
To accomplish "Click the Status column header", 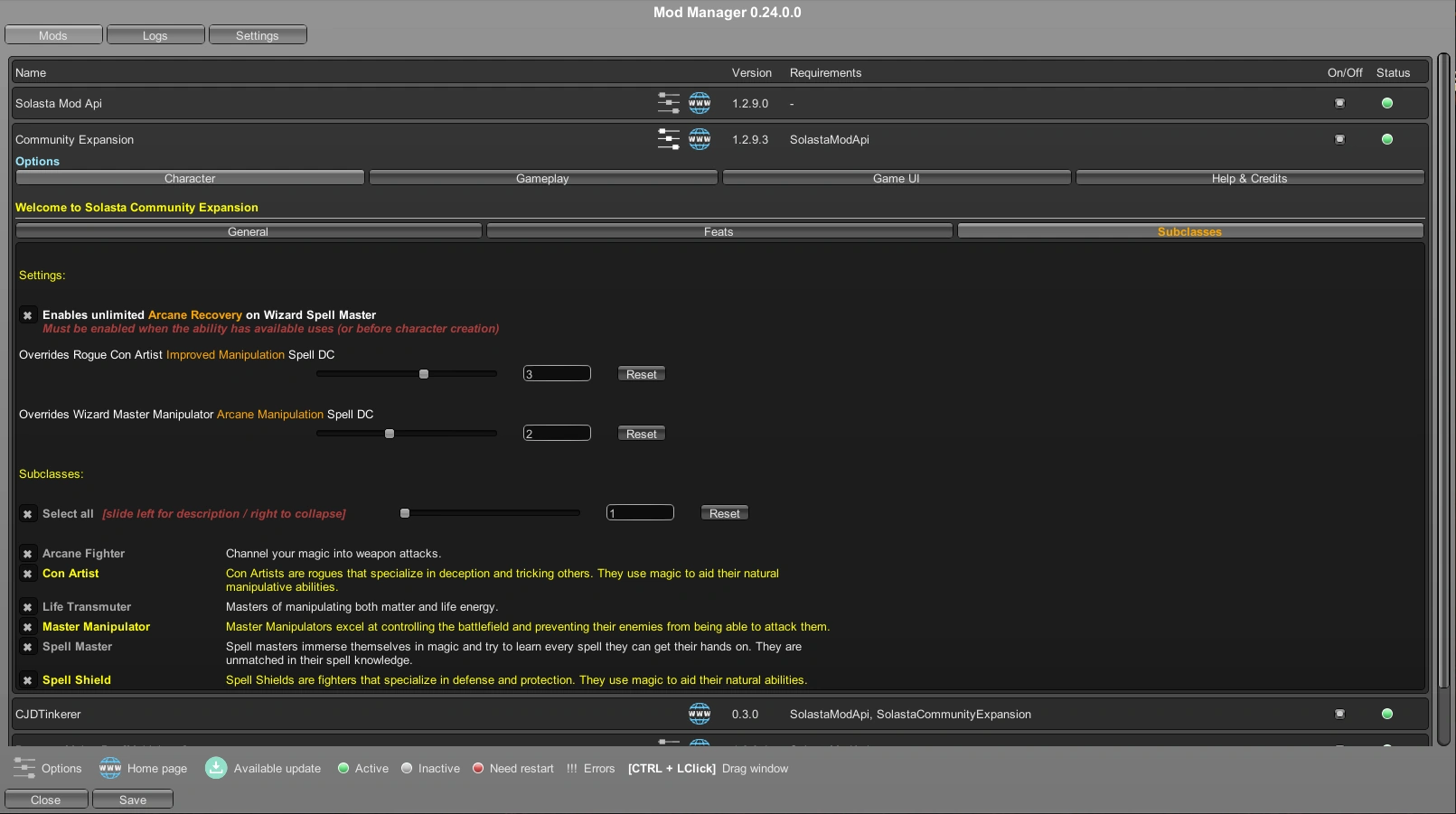I will (x=1393, y=73).
